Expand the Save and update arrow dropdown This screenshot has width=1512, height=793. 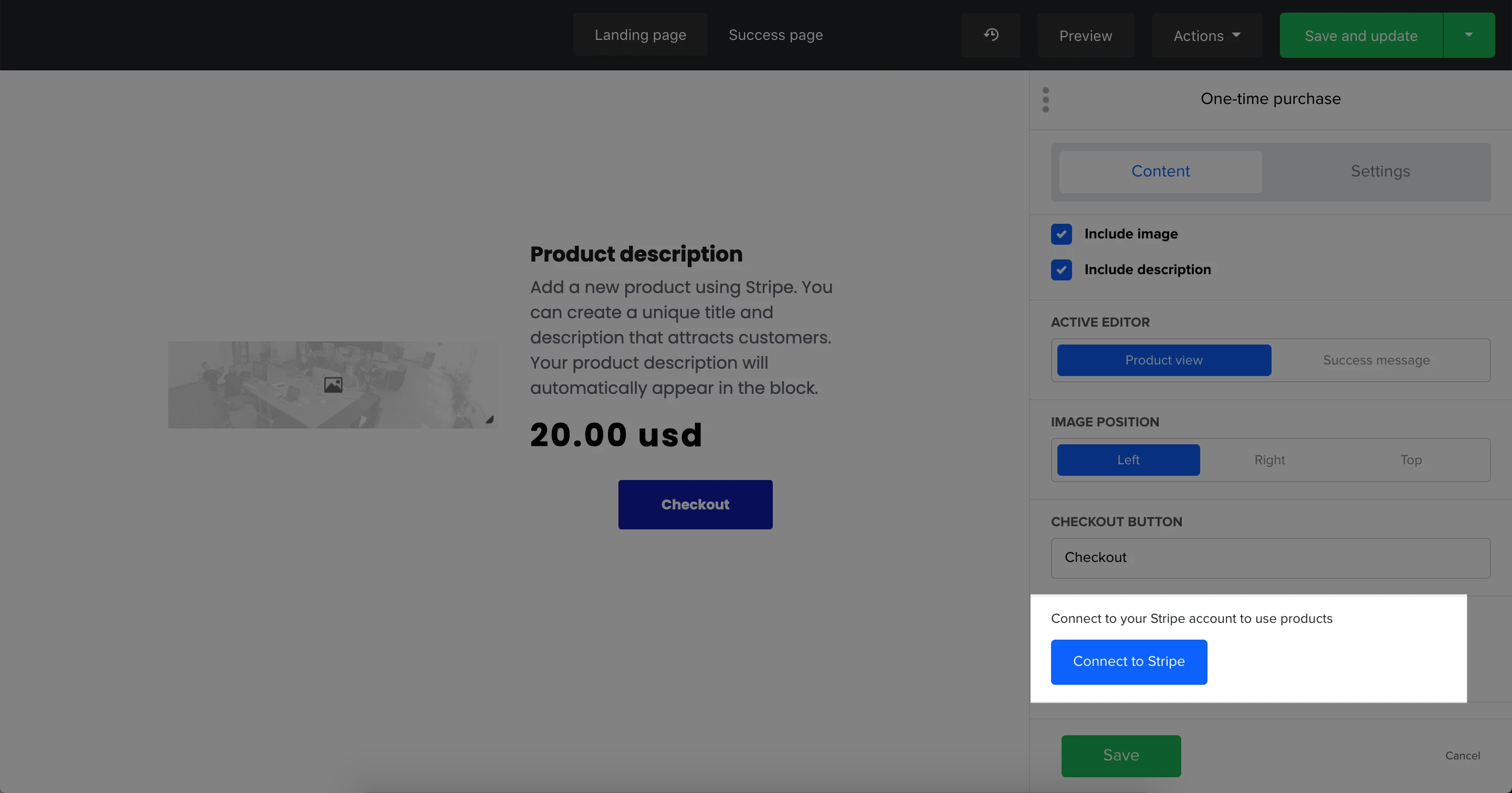[1468, 35]
